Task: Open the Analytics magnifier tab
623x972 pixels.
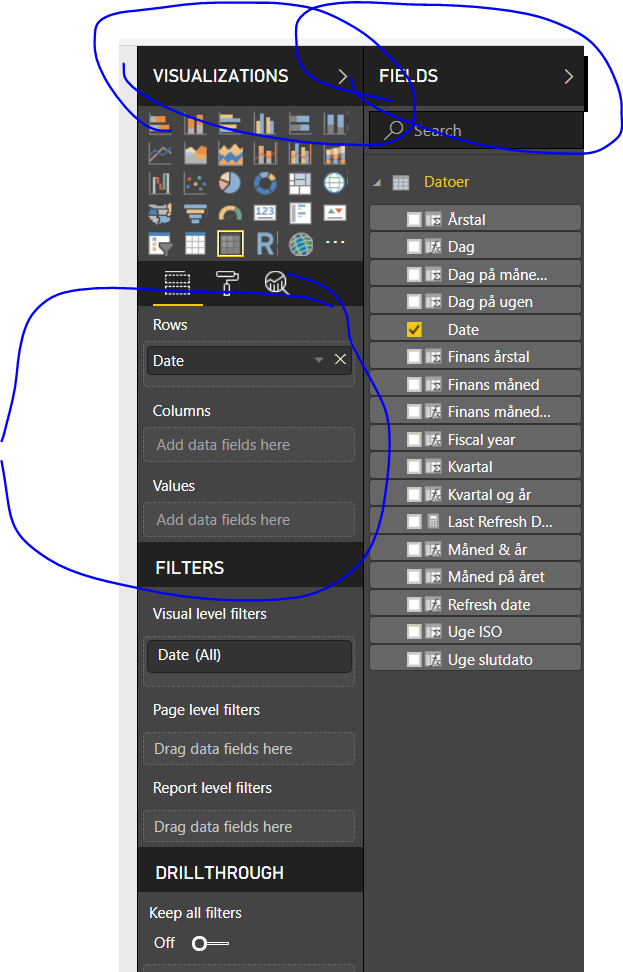Action: coord(276,283)
